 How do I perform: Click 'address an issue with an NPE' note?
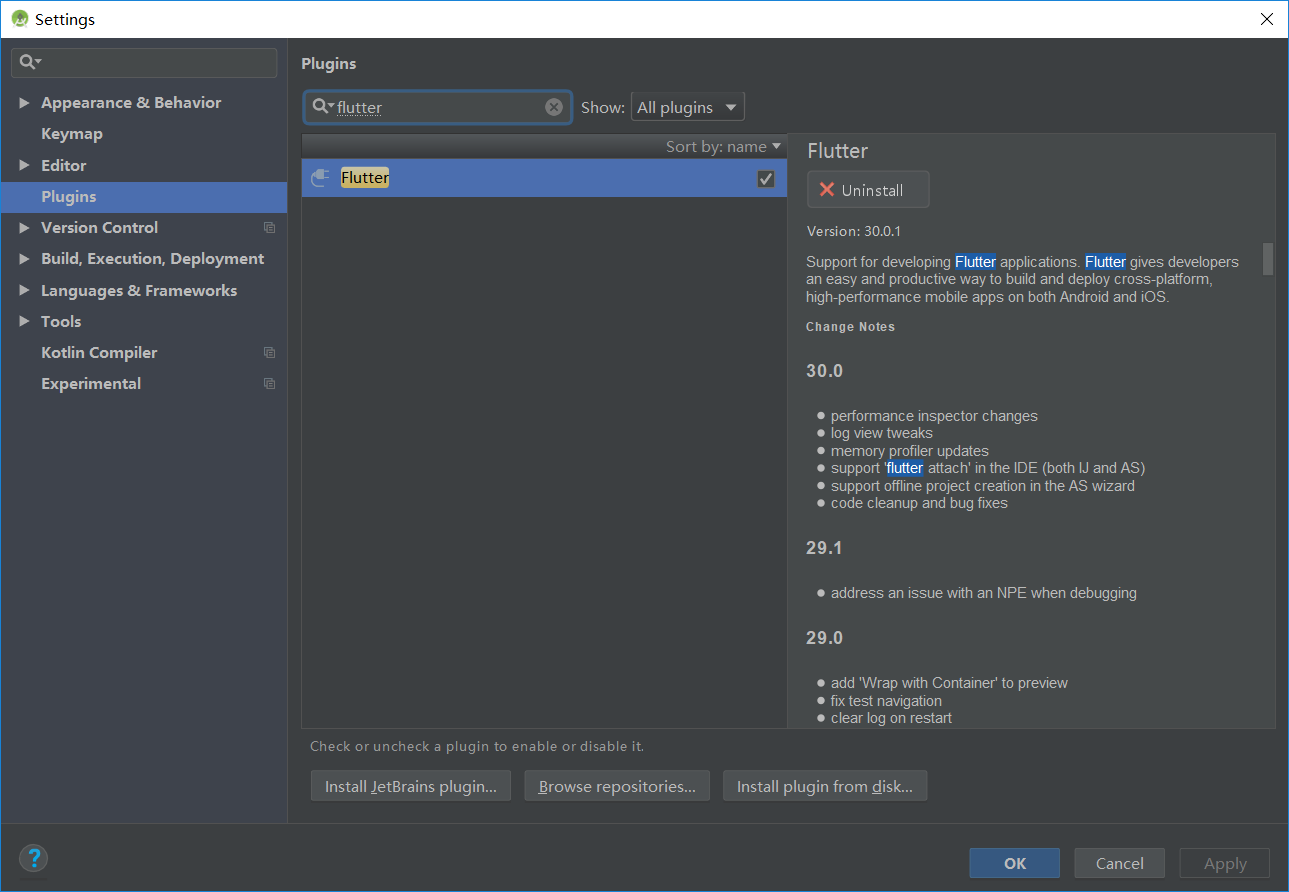pos(984,593)
